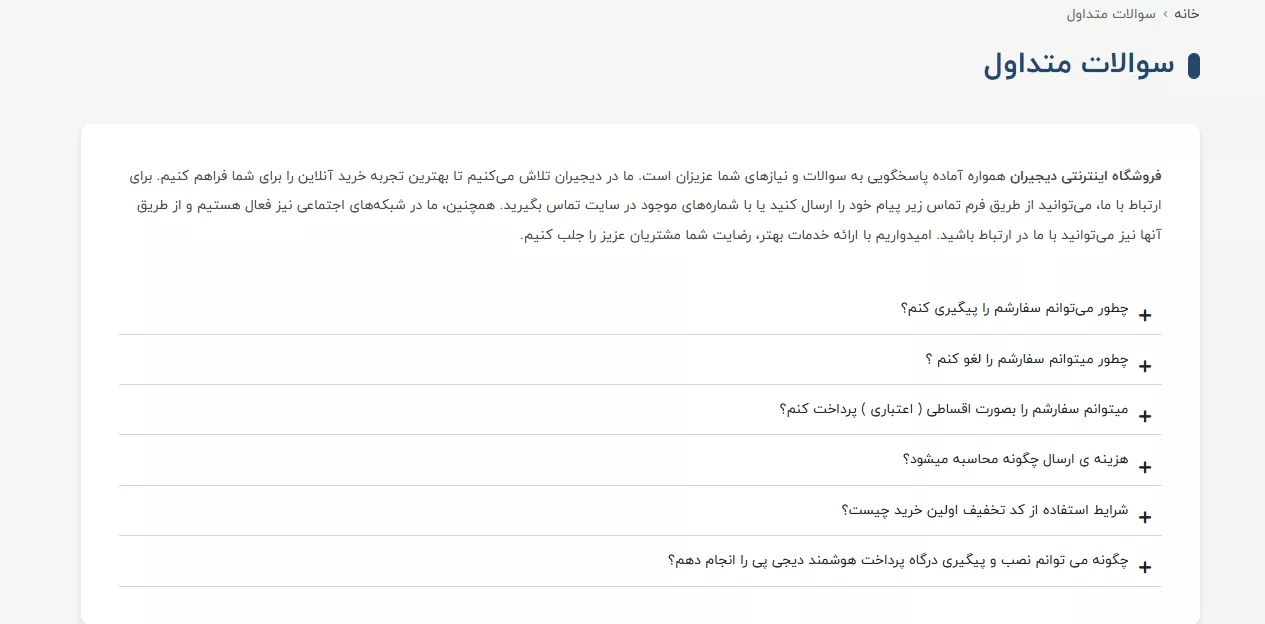Image resolution: width=1265 pixels, height=624 pixels.
Task: Click the bold فروشگاه اینترنتی دیجیران text
Action: pyautogui.click(x=1086, y=176)
